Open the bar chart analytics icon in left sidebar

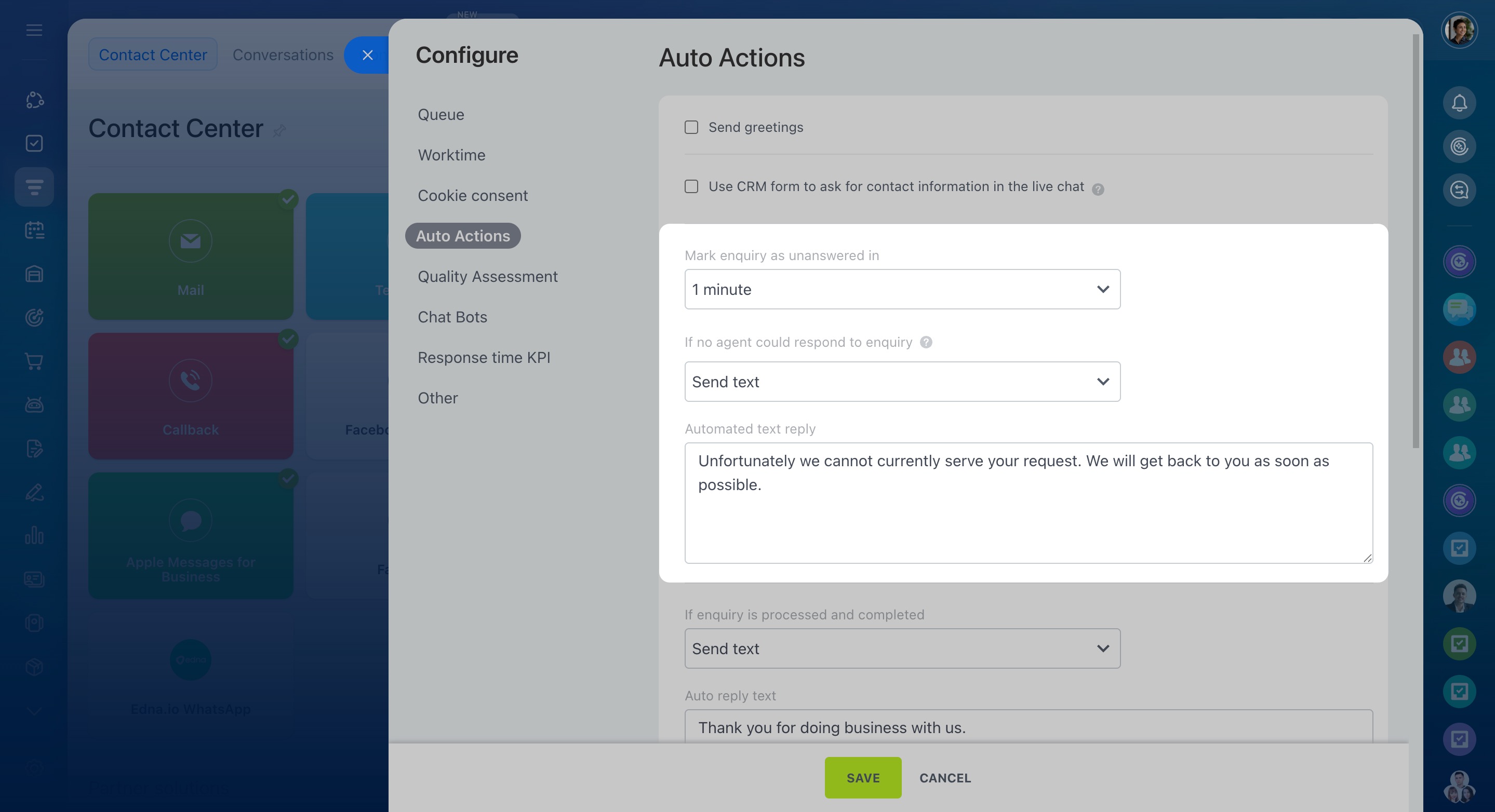[34, 535]
